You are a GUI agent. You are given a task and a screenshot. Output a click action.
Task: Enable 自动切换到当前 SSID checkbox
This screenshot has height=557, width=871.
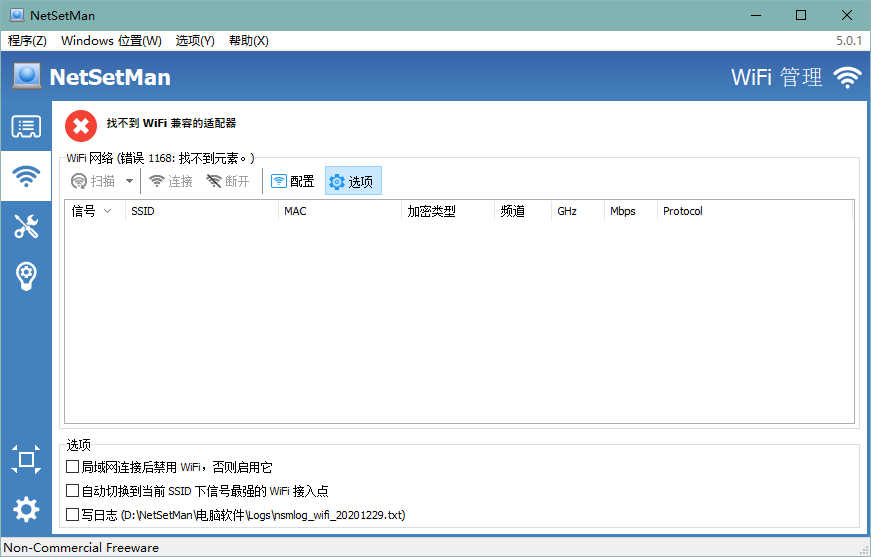coord(72,490)
